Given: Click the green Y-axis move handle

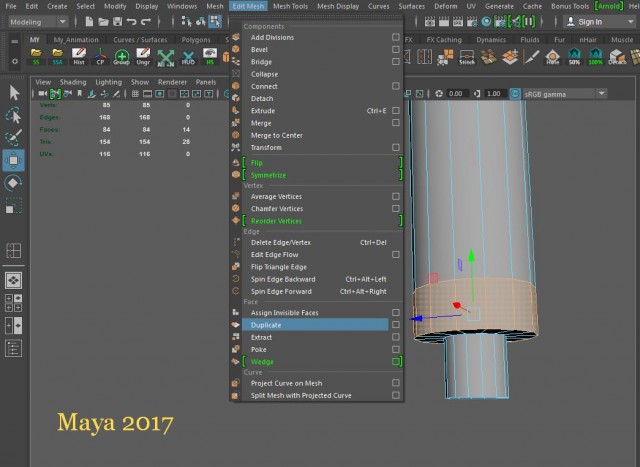Looking at the screenshot, I should pyautogui.click(x=471, y=256).
